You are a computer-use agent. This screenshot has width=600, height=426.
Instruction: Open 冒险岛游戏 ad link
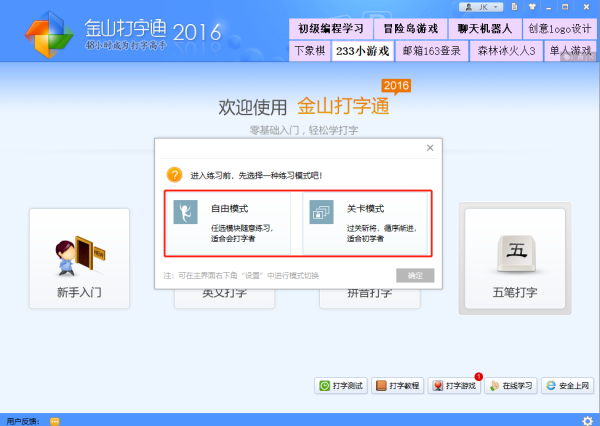(411, 29)
